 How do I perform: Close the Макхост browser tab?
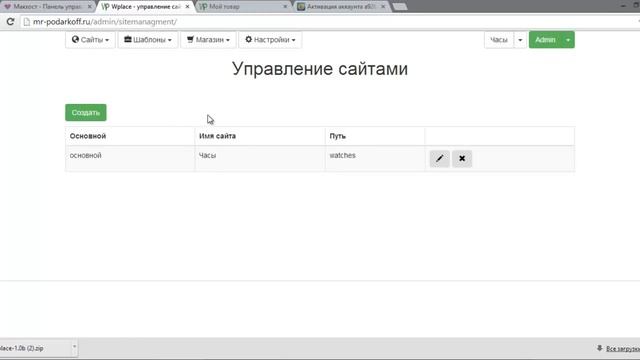tap(89, 7)
